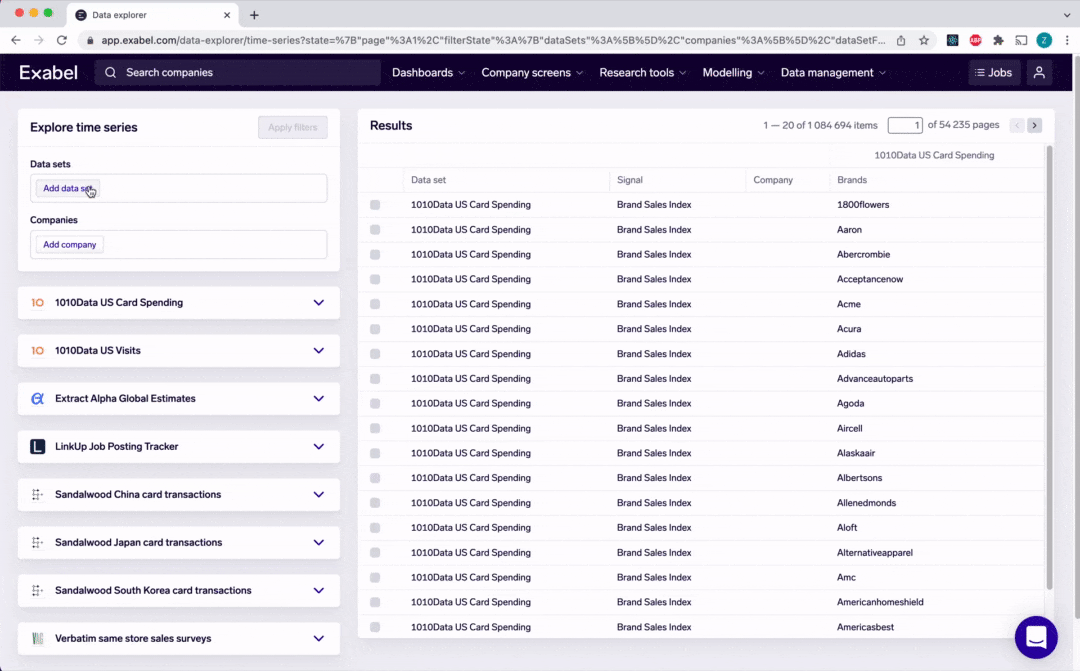Click the Chrome profile avatar Z
Viewport: 1080px width, 671px height.
point(1044,40)
